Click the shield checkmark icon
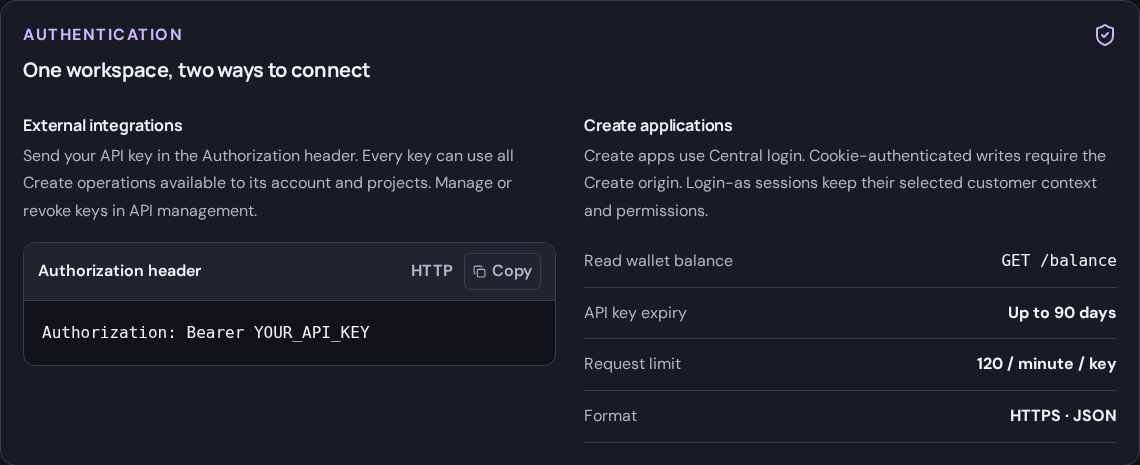The height and width of the screenshot is (465, 1140). point(1104,35)
